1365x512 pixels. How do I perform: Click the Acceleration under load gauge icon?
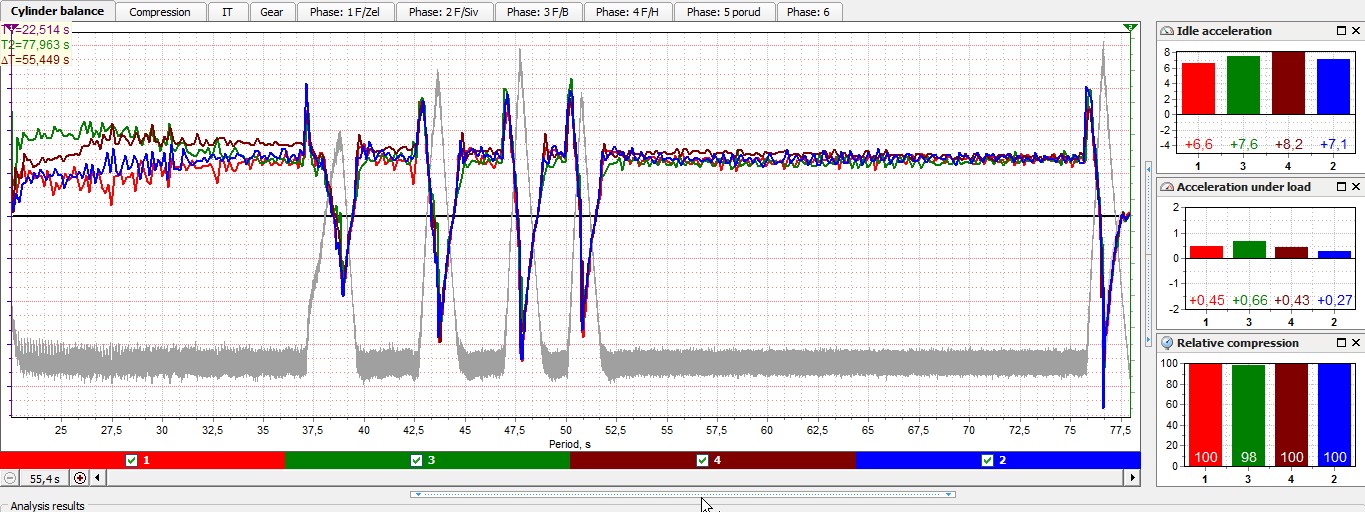[1167, 187]
